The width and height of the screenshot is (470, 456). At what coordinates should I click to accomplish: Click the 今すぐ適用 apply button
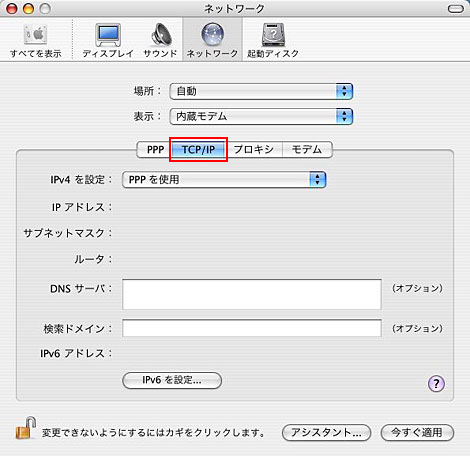(417, 433)
